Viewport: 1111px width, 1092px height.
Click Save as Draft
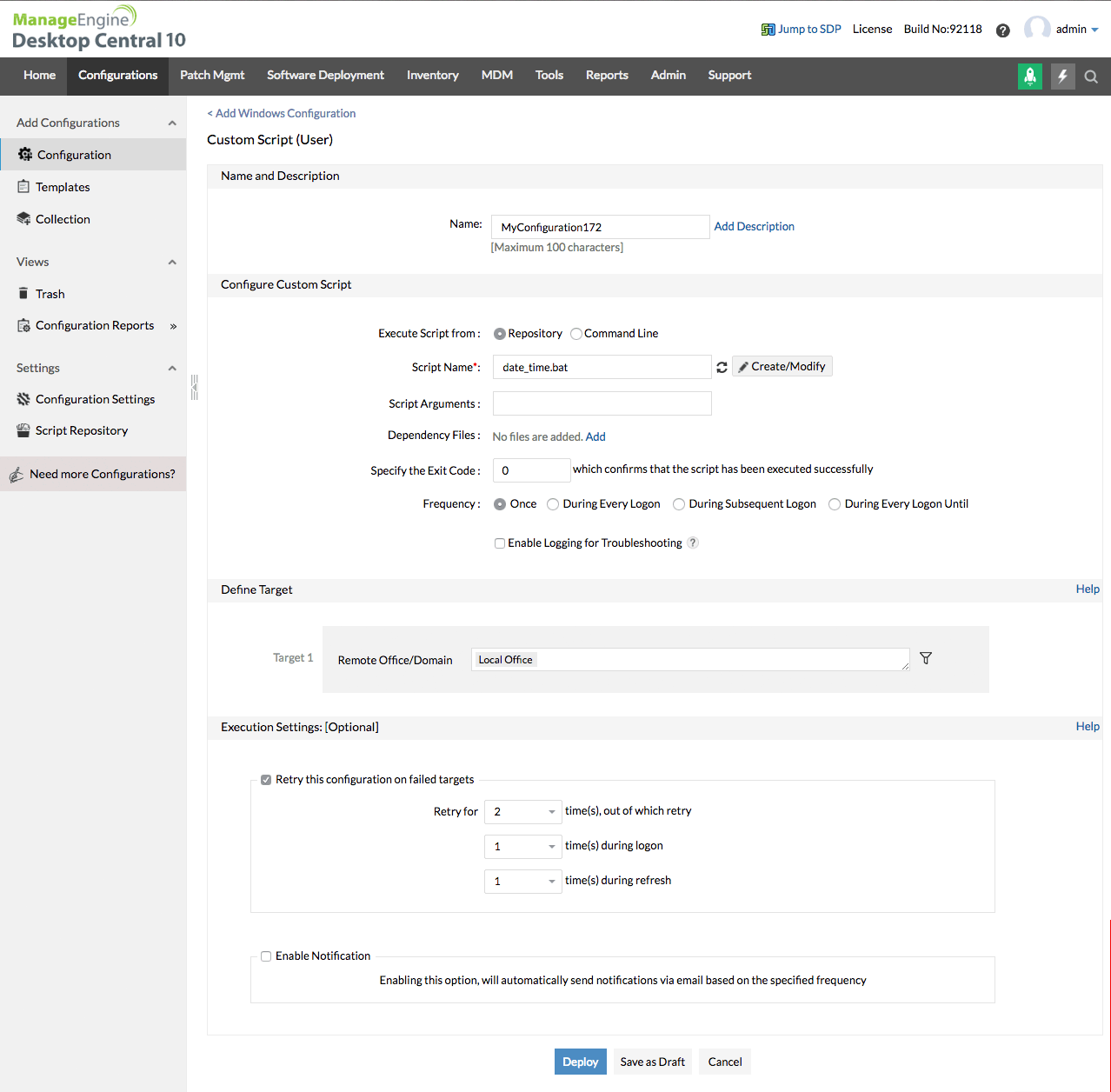click(653, 1062)
